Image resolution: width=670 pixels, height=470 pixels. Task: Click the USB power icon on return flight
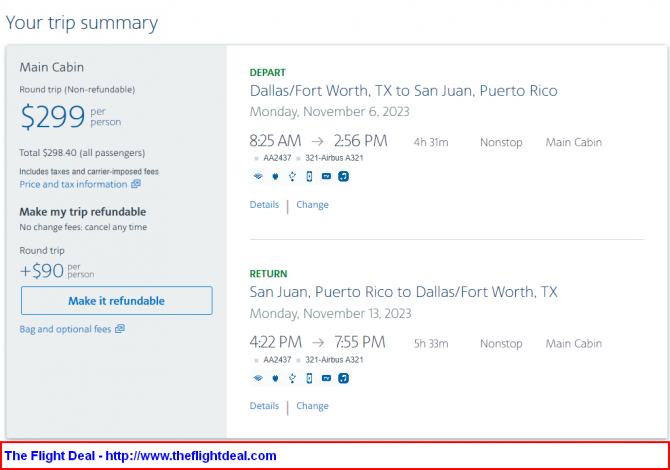[x=292, y=378]
